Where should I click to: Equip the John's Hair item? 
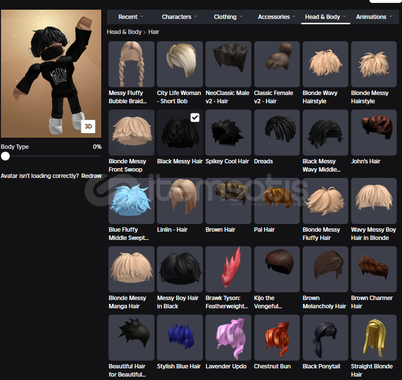tap(374, 132)
